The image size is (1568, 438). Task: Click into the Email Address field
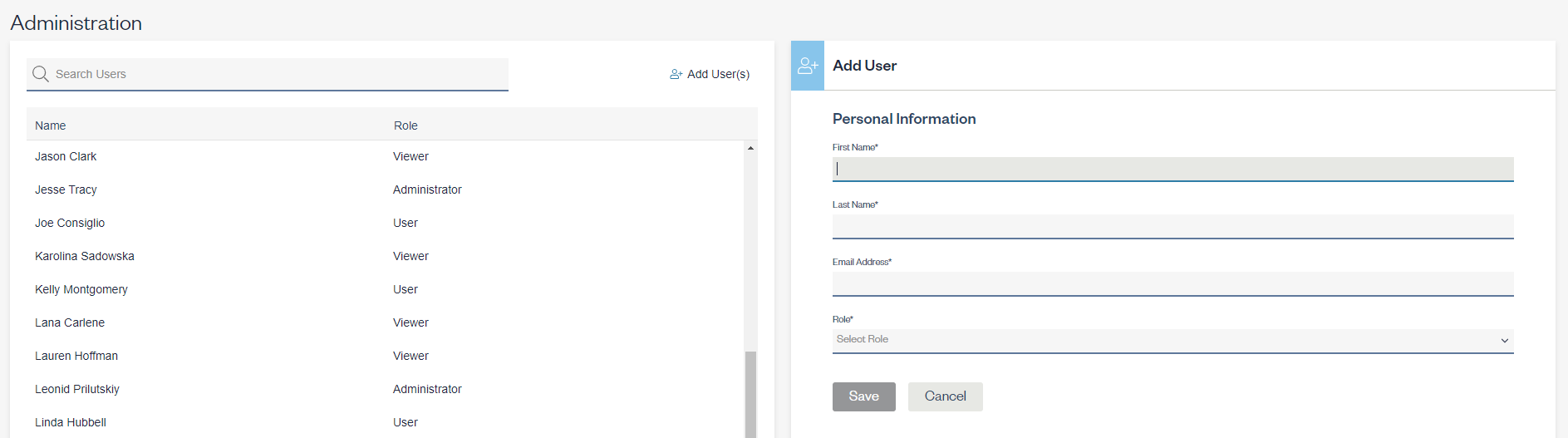pyautogui.click(x=1172, y=283)
